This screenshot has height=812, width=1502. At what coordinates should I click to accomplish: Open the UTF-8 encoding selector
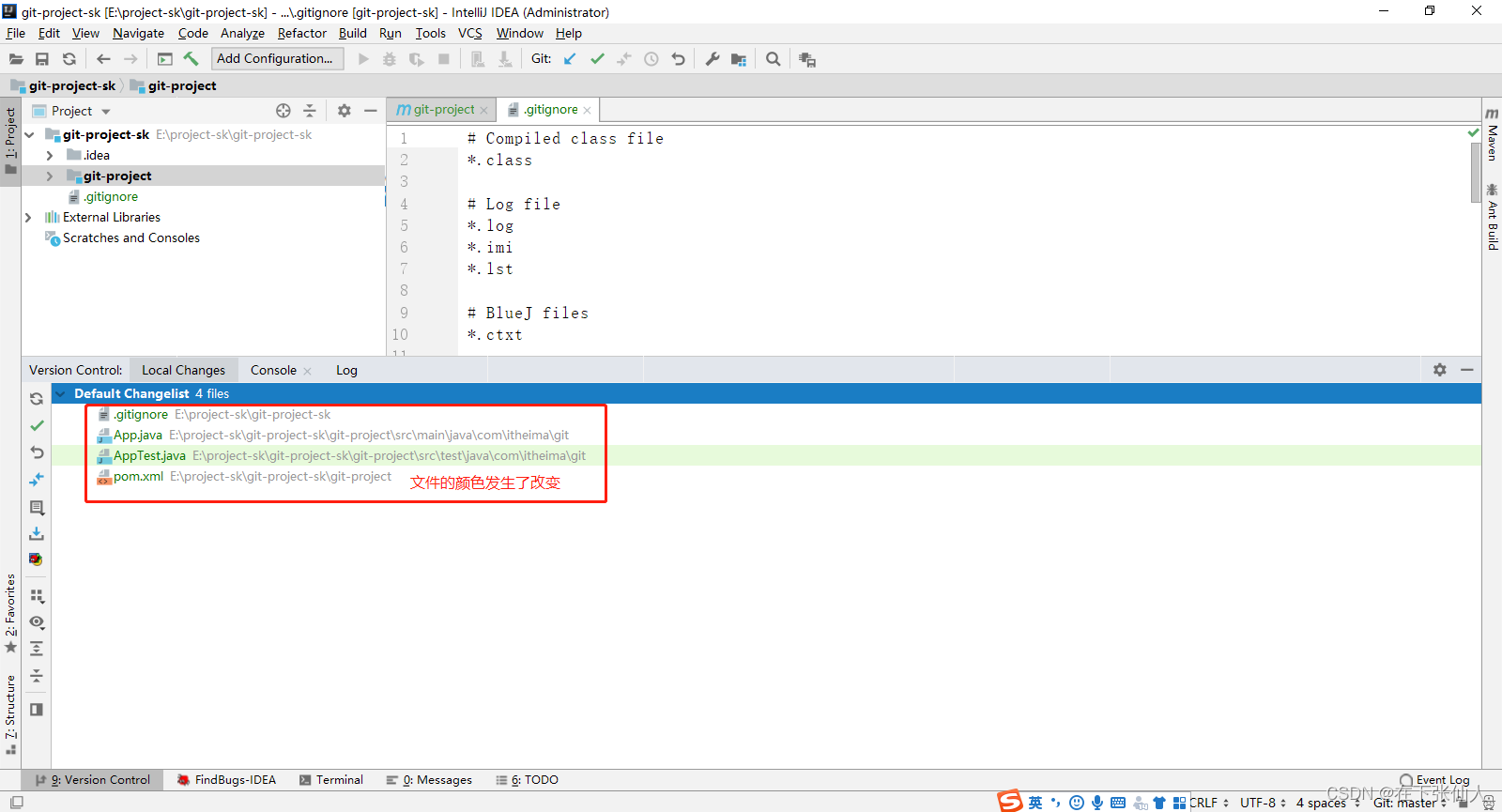[1263, 803]
